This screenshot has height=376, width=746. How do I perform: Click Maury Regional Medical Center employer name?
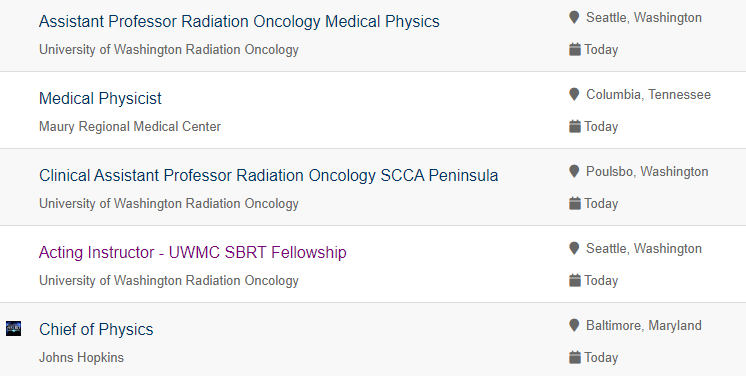coord(130,127)
